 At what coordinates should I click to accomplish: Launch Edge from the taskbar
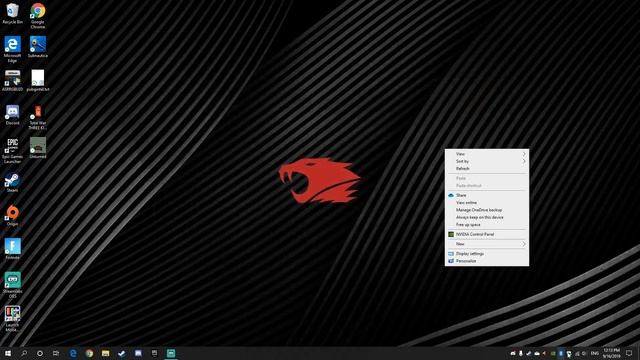(73, 353)
